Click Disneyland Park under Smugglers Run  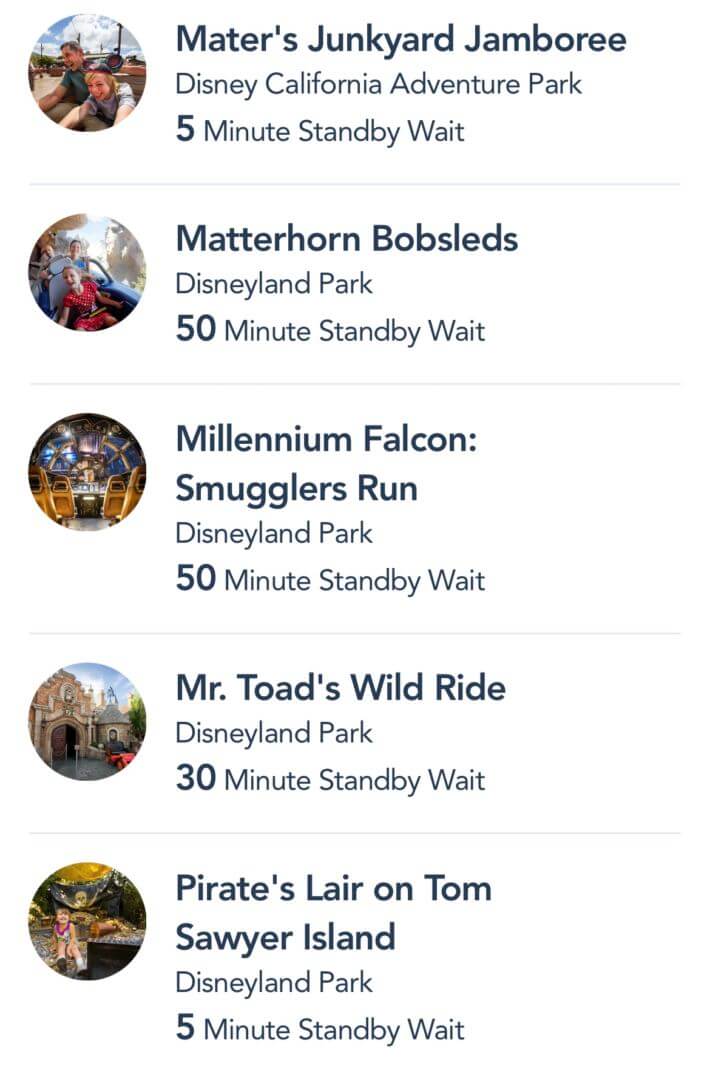click(274, 534)
